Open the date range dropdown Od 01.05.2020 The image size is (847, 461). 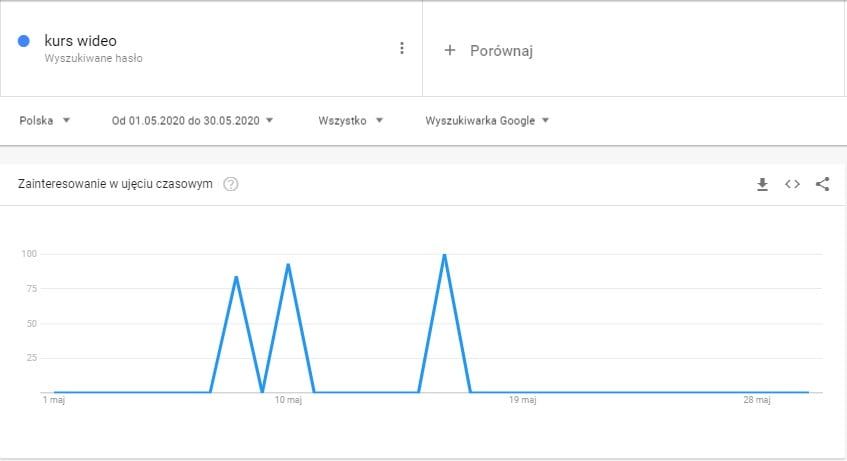tap(192, 121)
